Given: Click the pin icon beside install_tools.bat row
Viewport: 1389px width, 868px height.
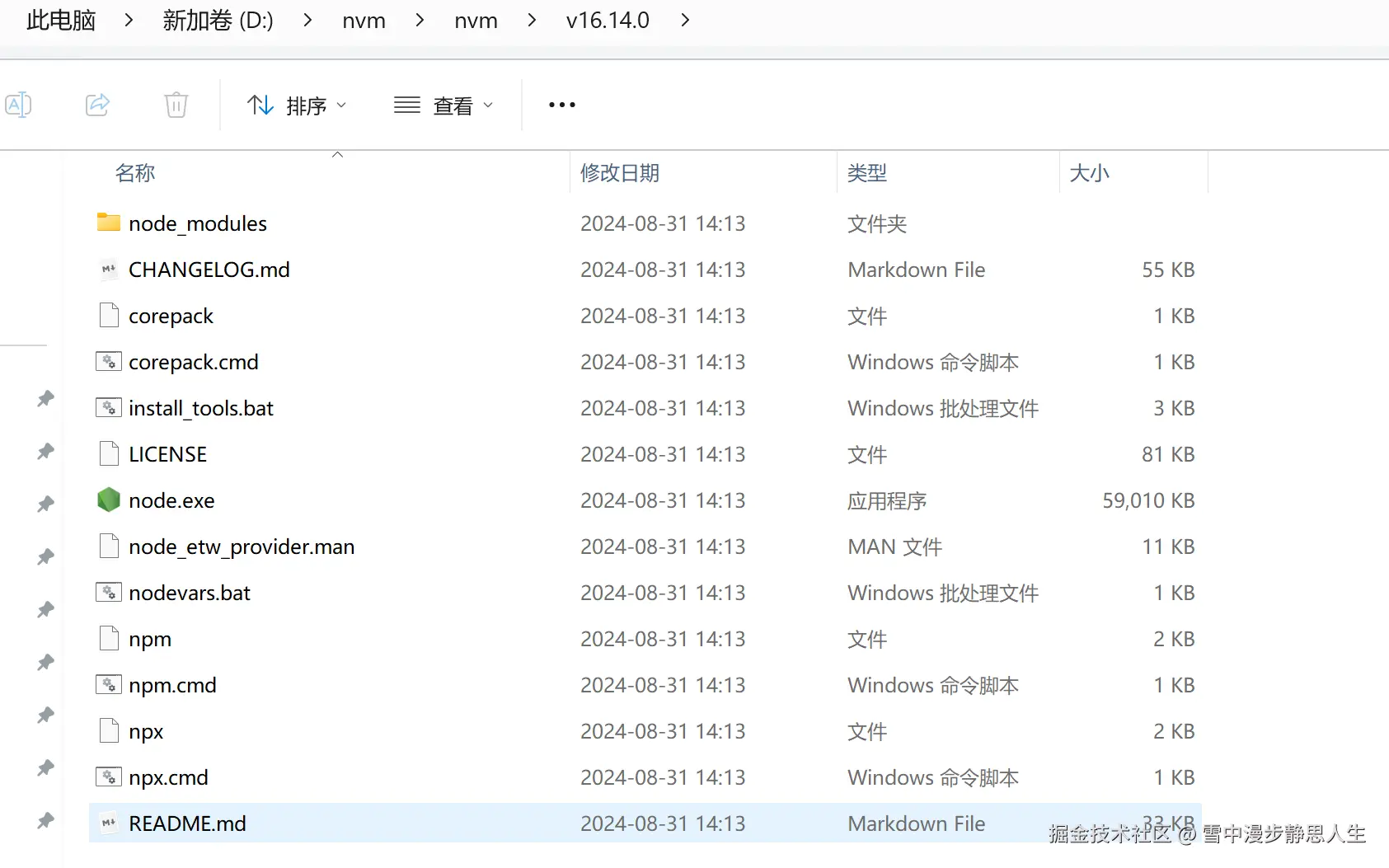Looking at the screenshot, I should click(x=45, y=399).
